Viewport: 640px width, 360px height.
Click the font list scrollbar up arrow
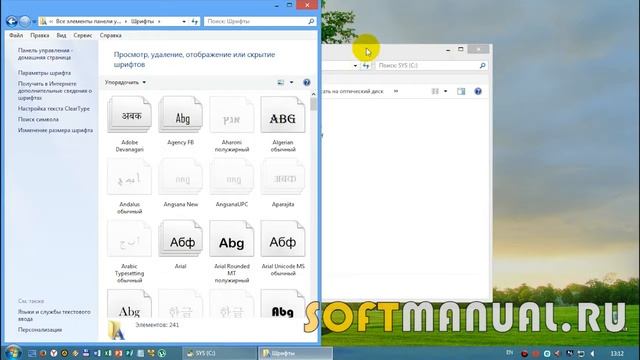coord(313,94)
